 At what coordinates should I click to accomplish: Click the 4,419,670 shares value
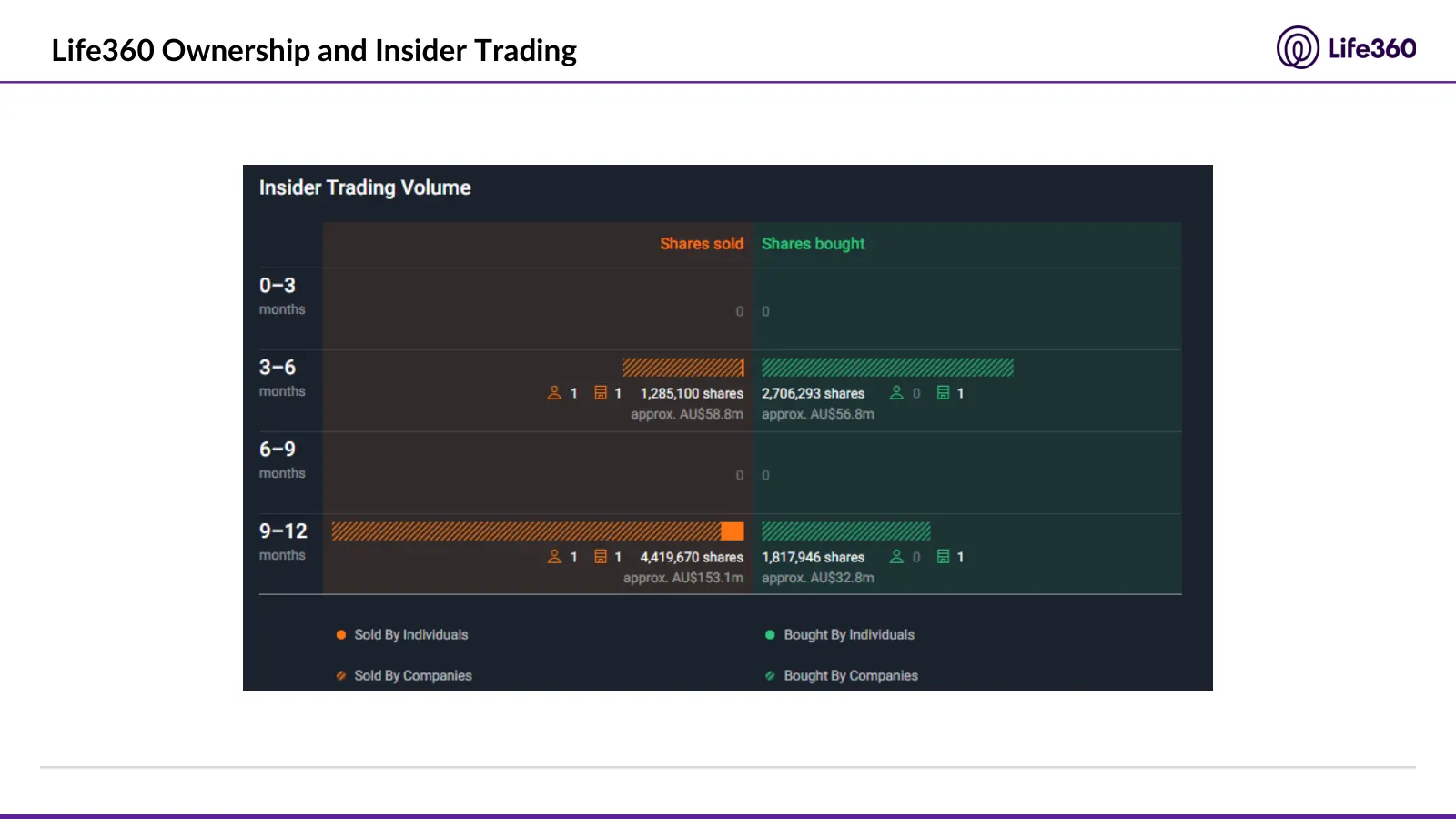pyautogui.click(x=692, y=558)
